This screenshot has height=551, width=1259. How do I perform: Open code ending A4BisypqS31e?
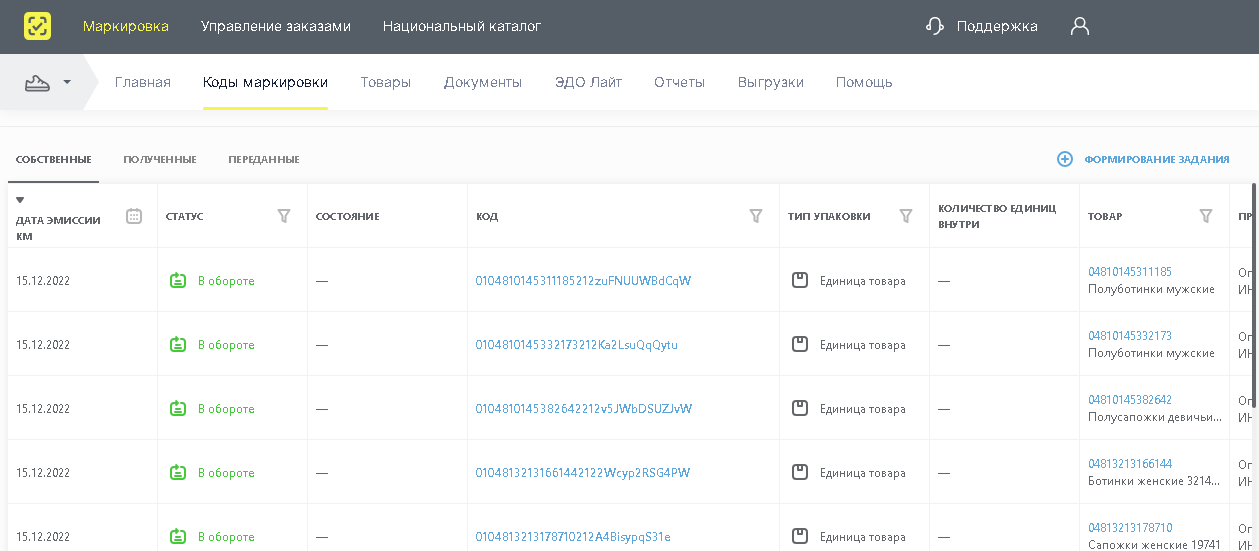(572, 537)
